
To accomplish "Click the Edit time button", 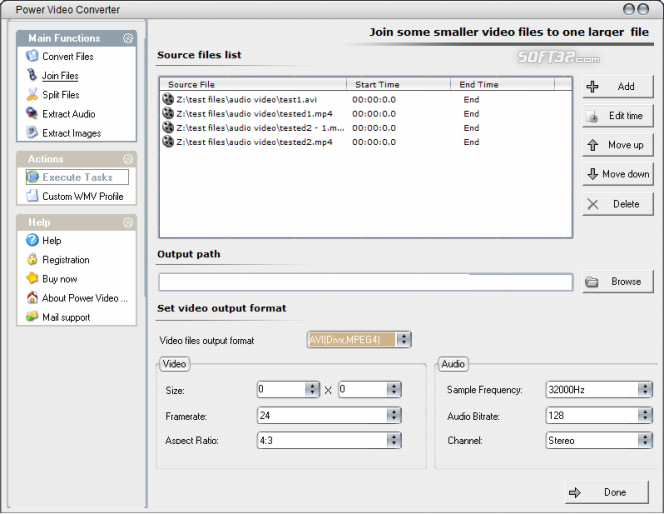I will pyautogui.click(x=617, y=116).
